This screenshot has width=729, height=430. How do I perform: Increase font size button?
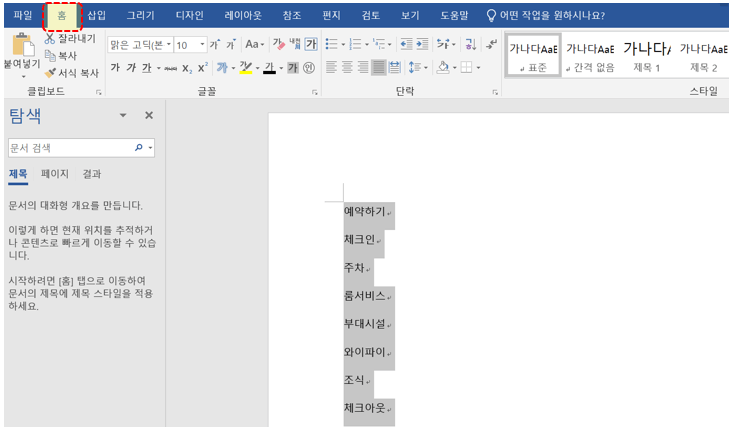tap(214, 44)
